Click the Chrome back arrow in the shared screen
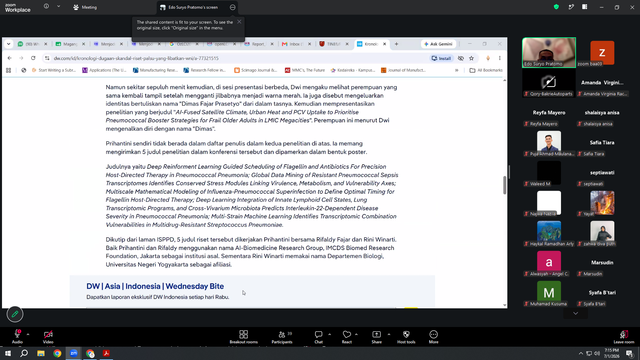The width and height of the screenshot is (640, 360). 10,58
